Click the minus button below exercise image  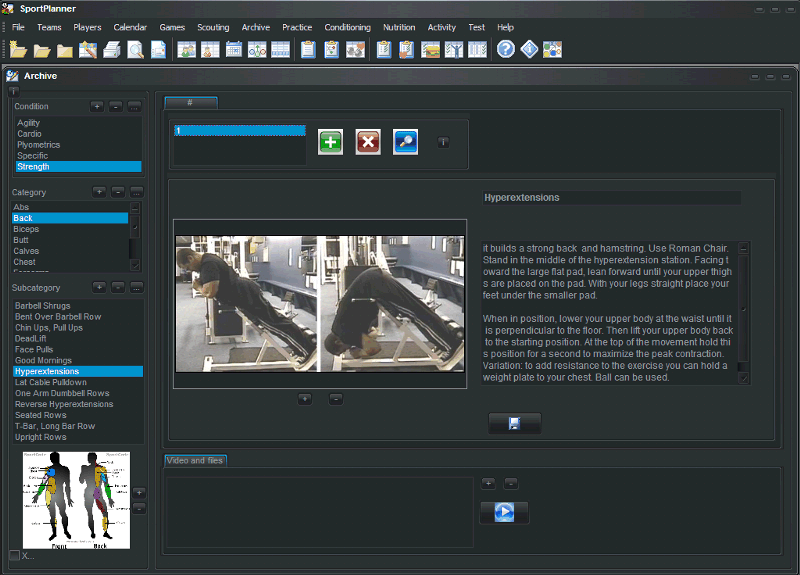pyautogui.click(x=336, y=398)
